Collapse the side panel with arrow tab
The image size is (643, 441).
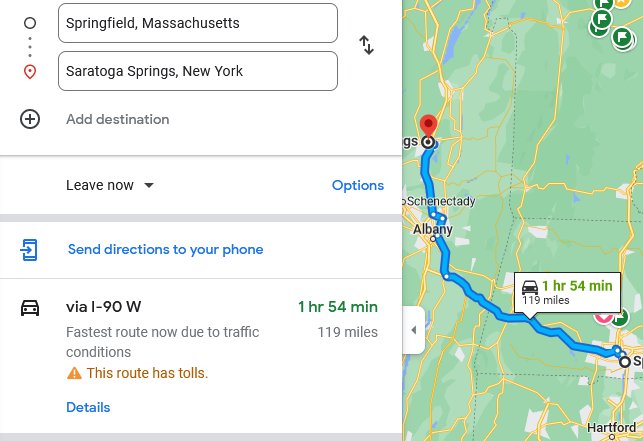click(x=413, y=330)
